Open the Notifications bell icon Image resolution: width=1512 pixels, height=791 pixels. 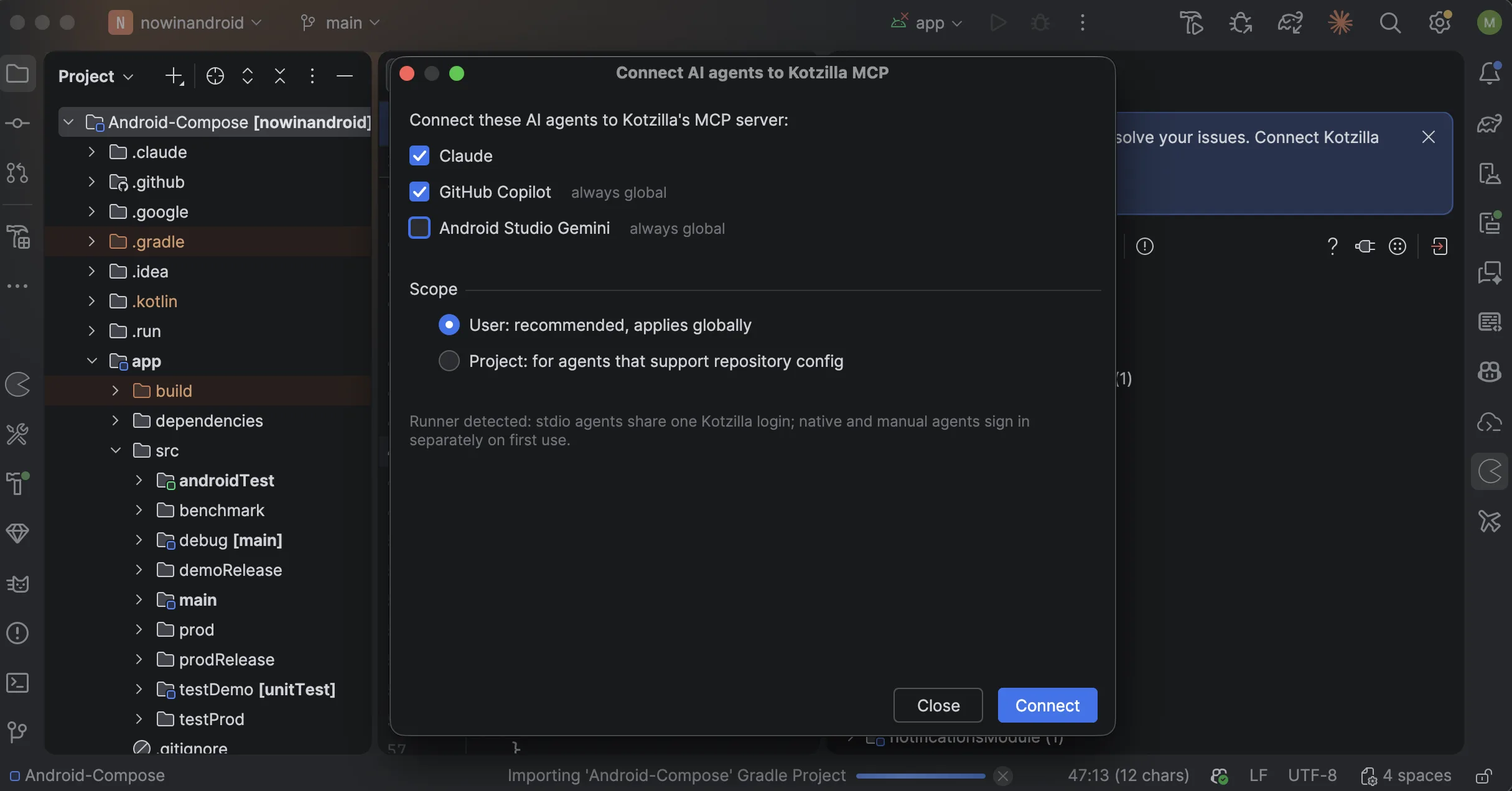pos(1490,73)
